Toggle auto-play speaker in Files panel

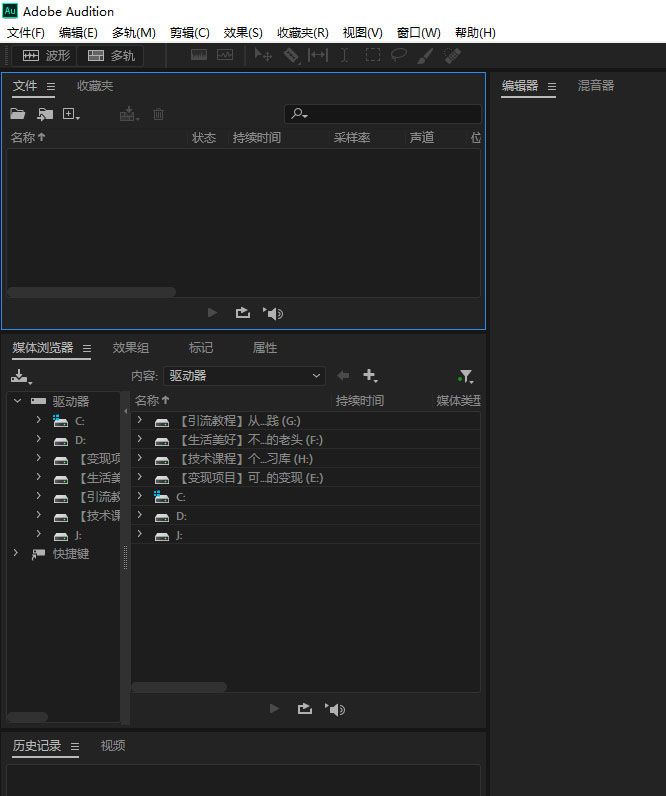tap(273, 313)
